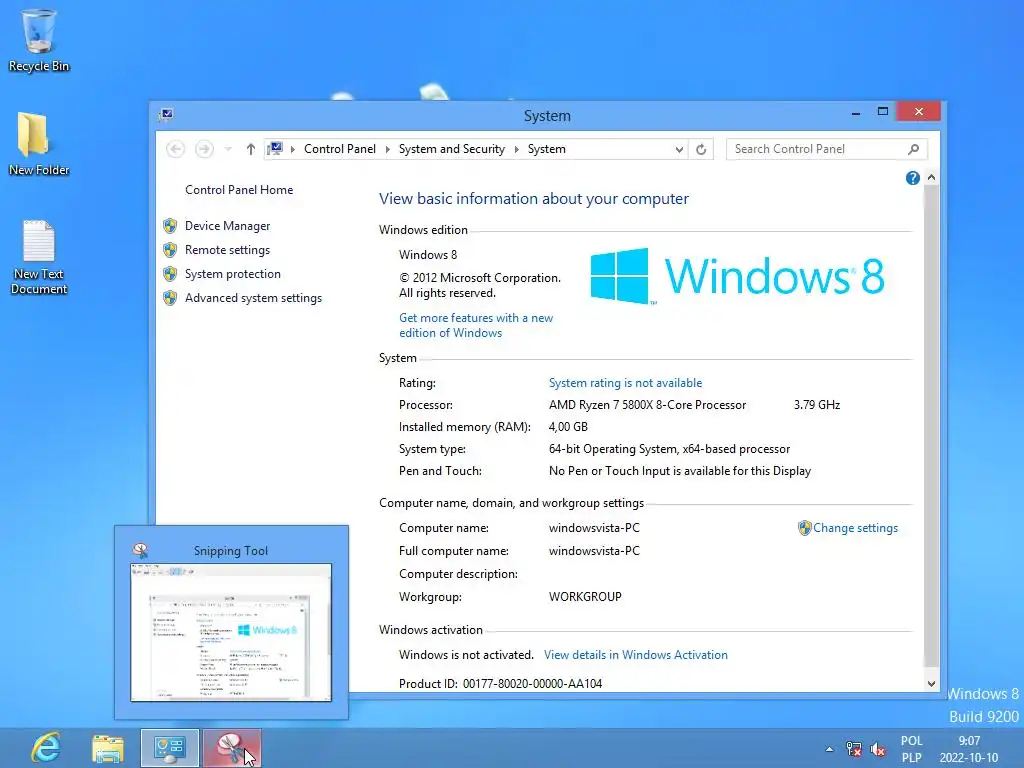Click the Remote settings shield icon
The height and width of the screenshot is (768, 1024).
click(170, 250)
